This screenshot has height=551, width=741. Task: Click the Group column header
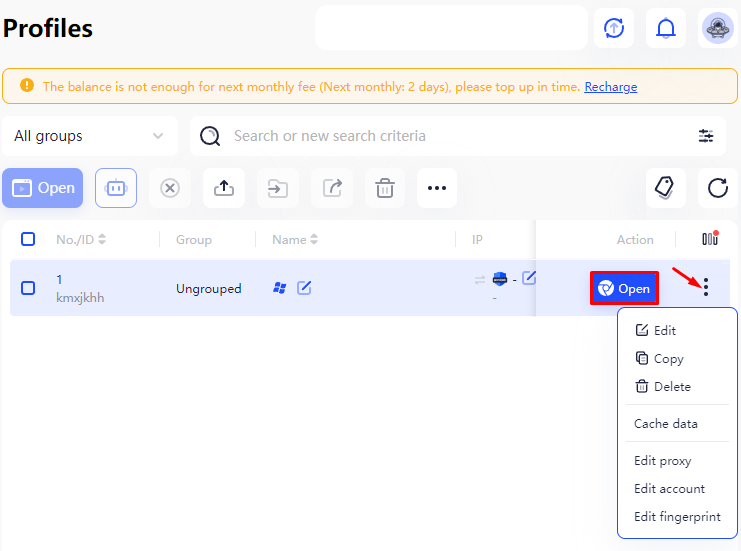pos(194,240)
